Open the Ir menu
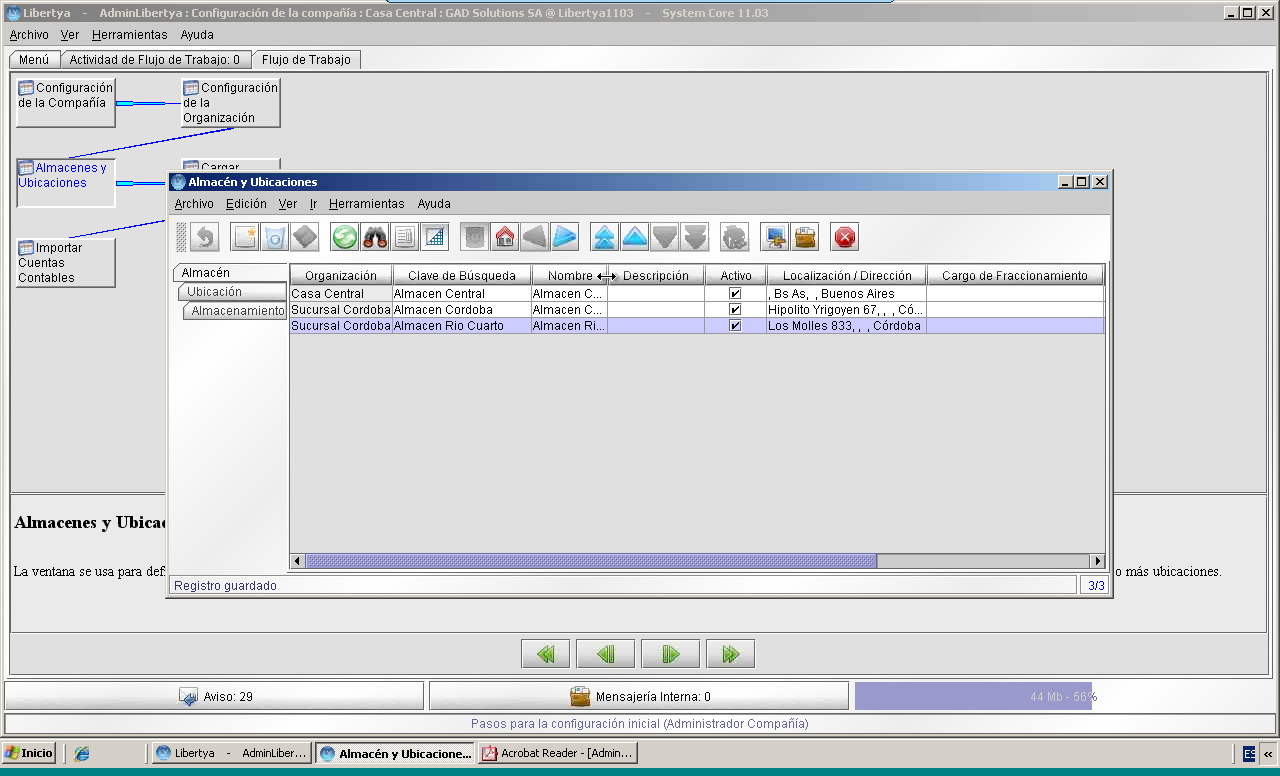Viewport: 1280px width, 776px height. point(313,204)
